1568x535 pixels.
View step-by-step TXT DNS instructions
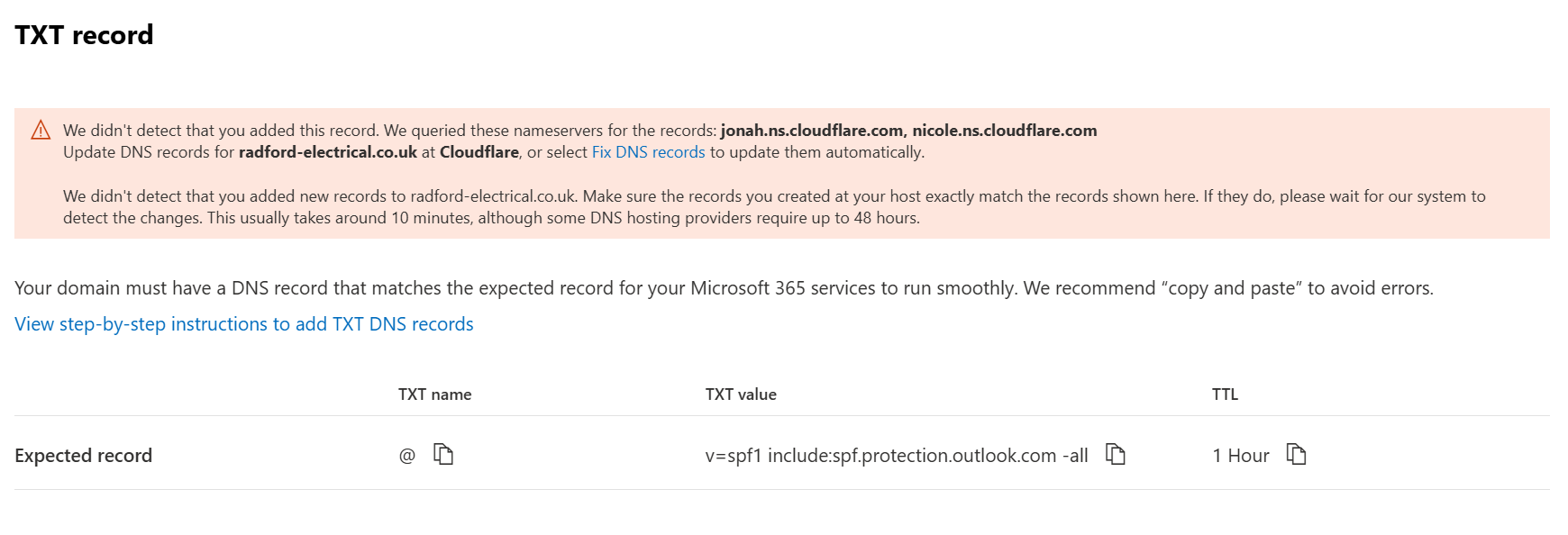click(x=244, y=324)
